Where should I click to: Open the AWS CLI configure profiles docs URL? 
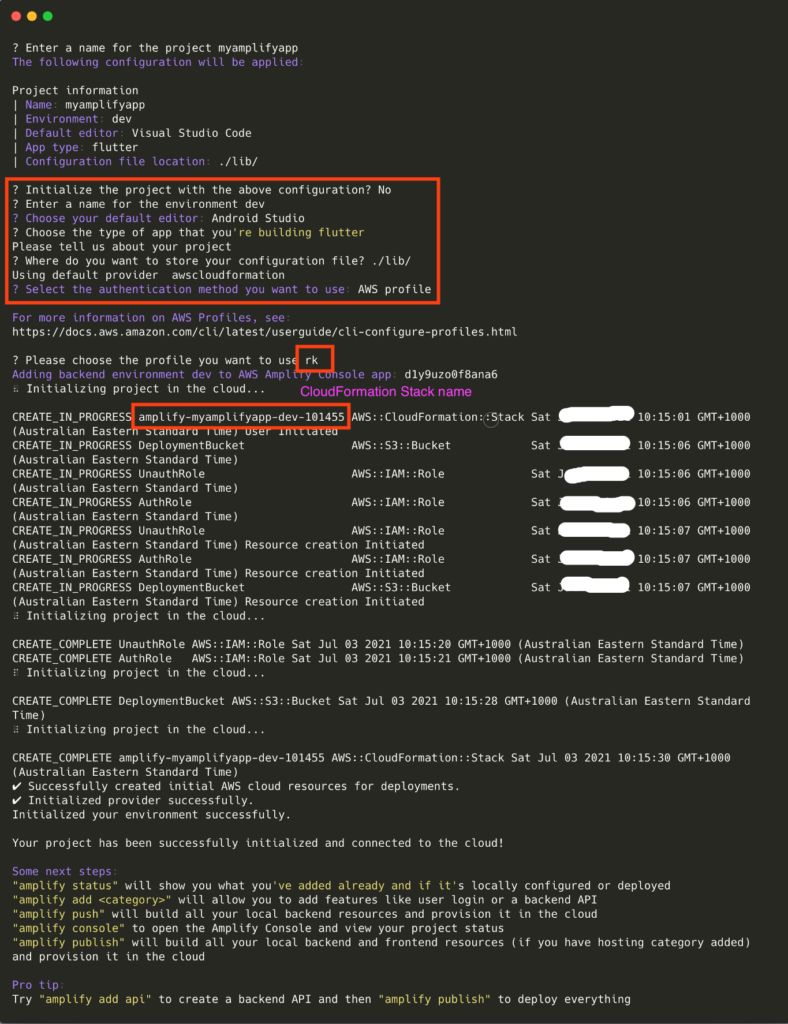pyautogui.click(x=264, y=331)
